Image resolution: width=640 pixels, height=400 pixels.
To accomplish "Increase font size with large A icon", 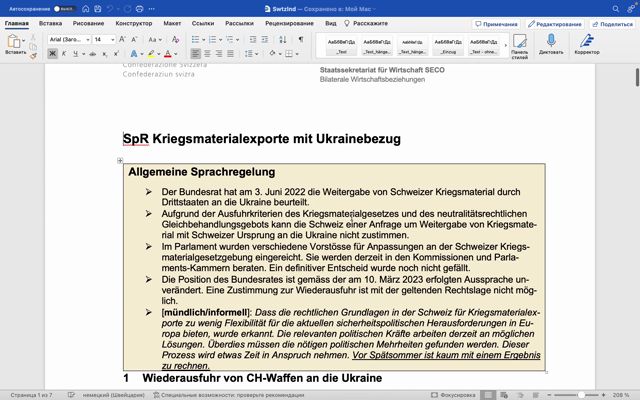I will [122, 40].
